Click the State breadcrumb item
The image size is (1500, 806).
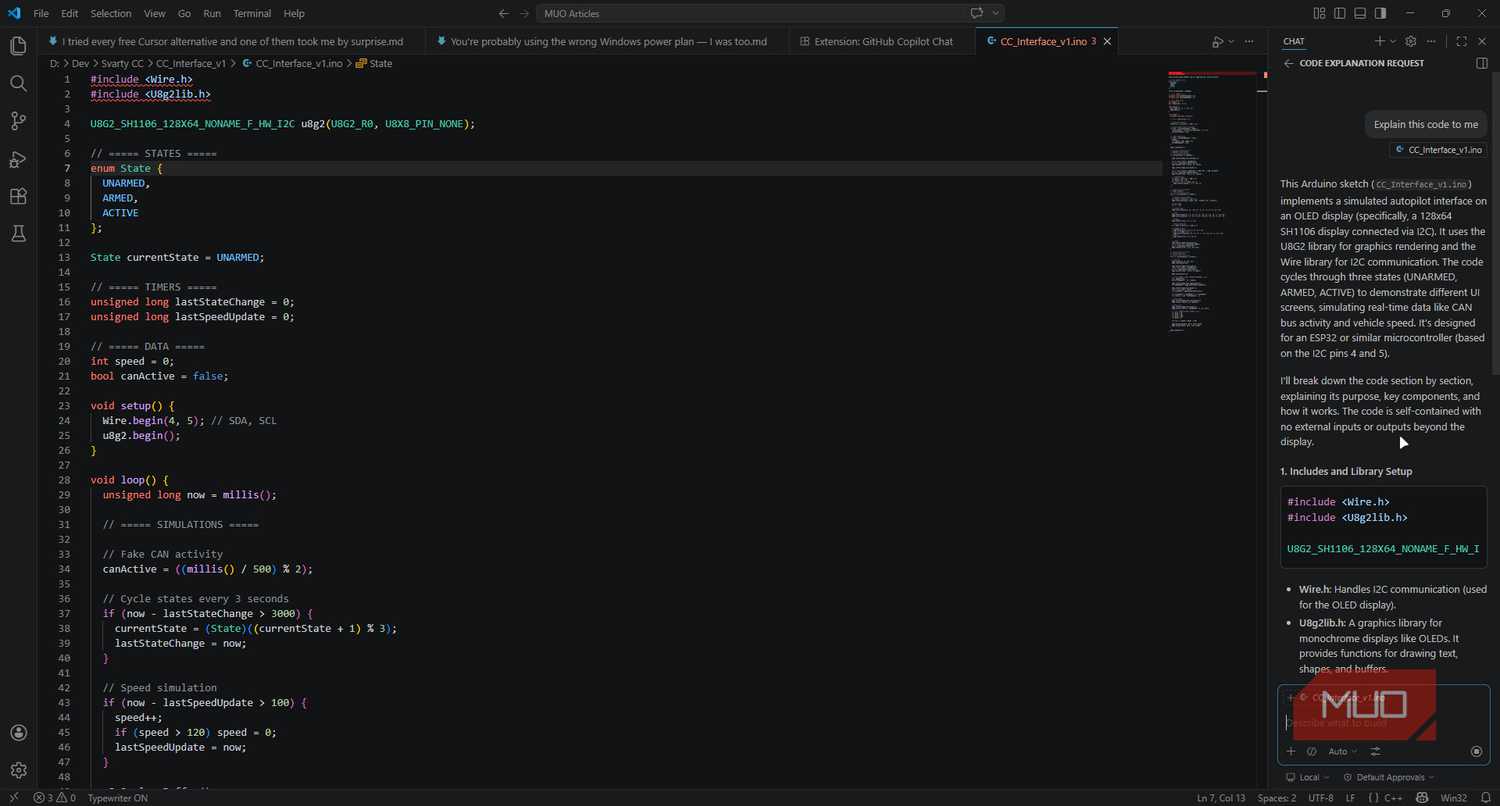tap(374, 63)
